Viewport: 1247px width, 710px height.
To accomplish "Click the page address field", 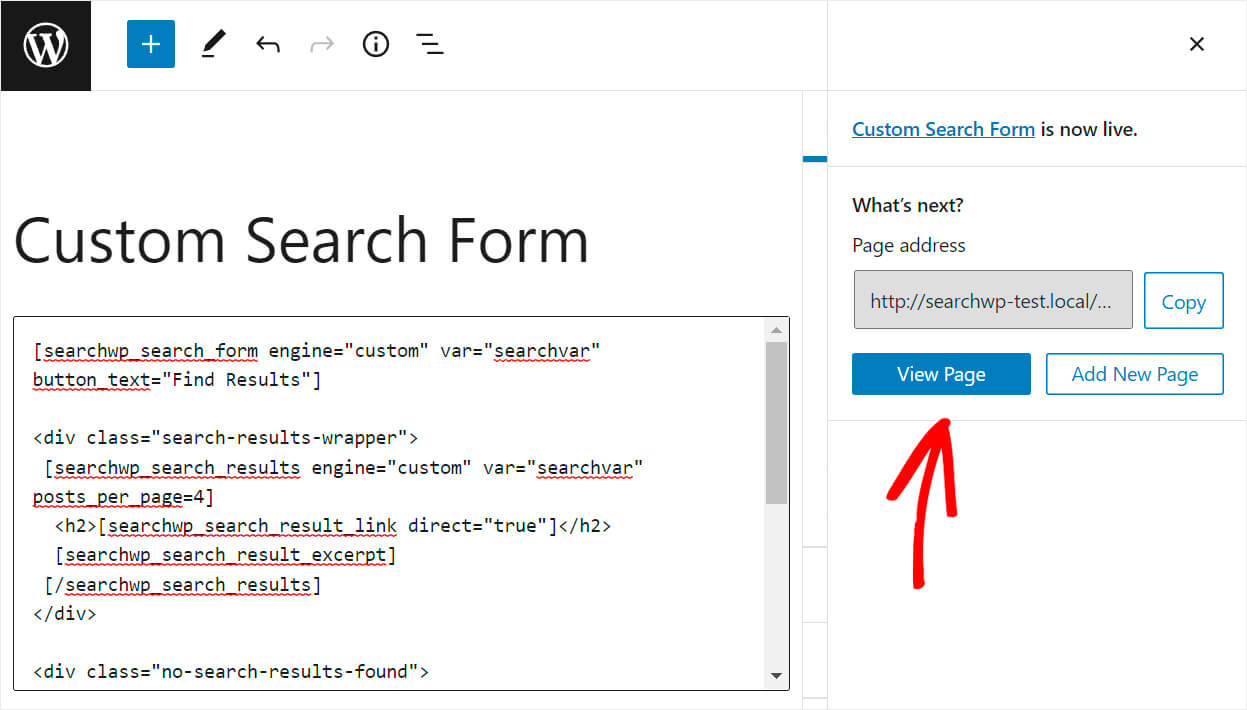I will 993,300.
